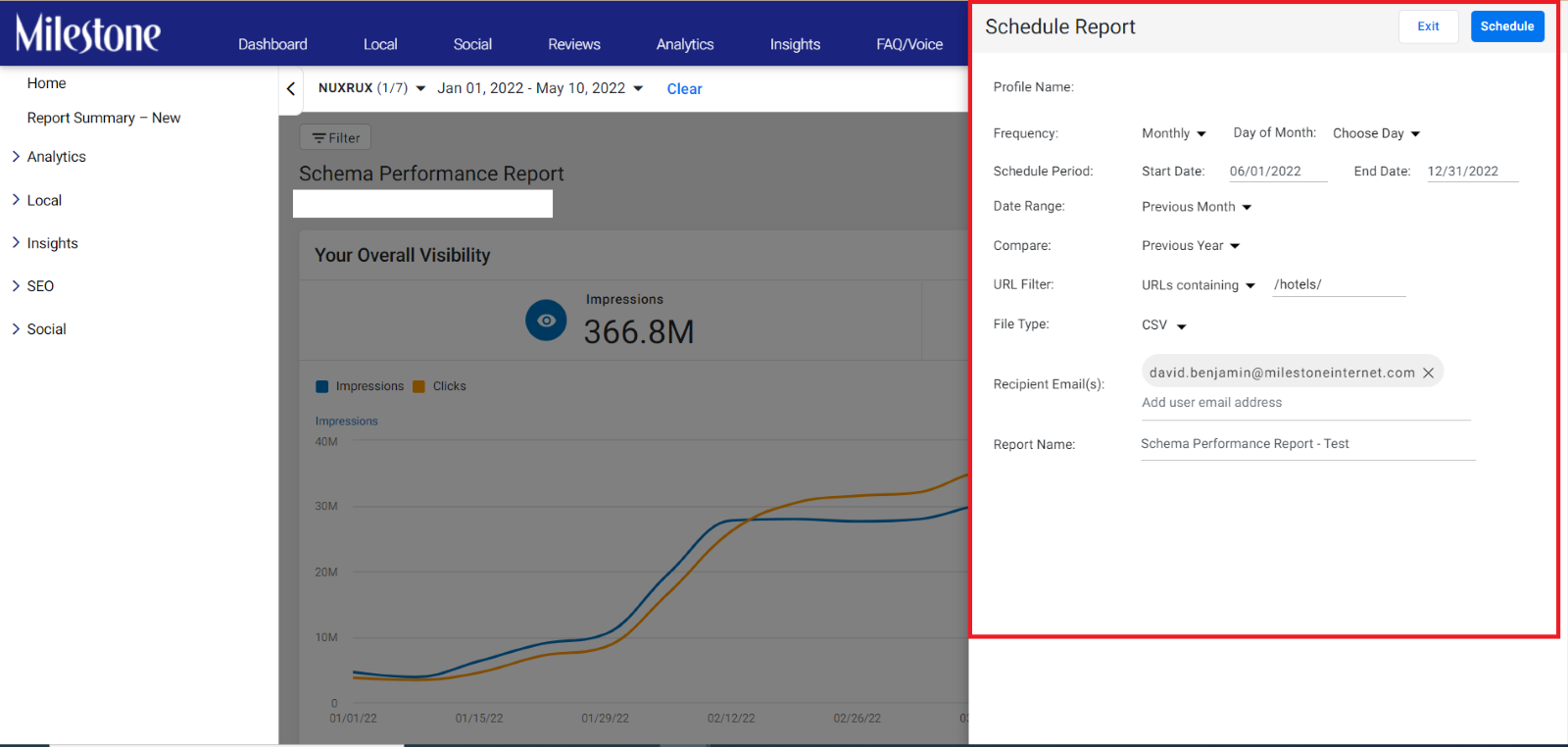Open the Filter icon button
This screenshot has width=1568, height=747.
click(335, 138)
